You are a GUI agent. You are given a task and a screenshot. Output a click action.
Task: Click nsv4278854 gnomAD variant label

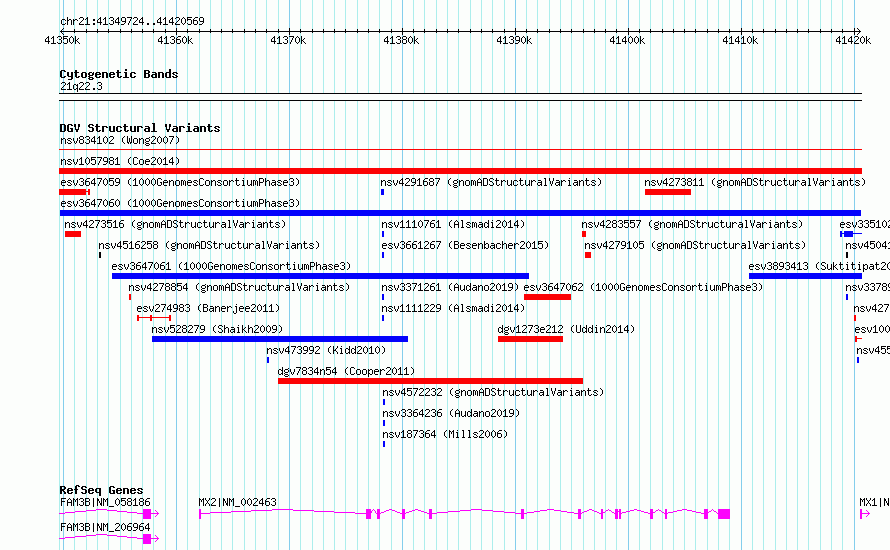239,287
